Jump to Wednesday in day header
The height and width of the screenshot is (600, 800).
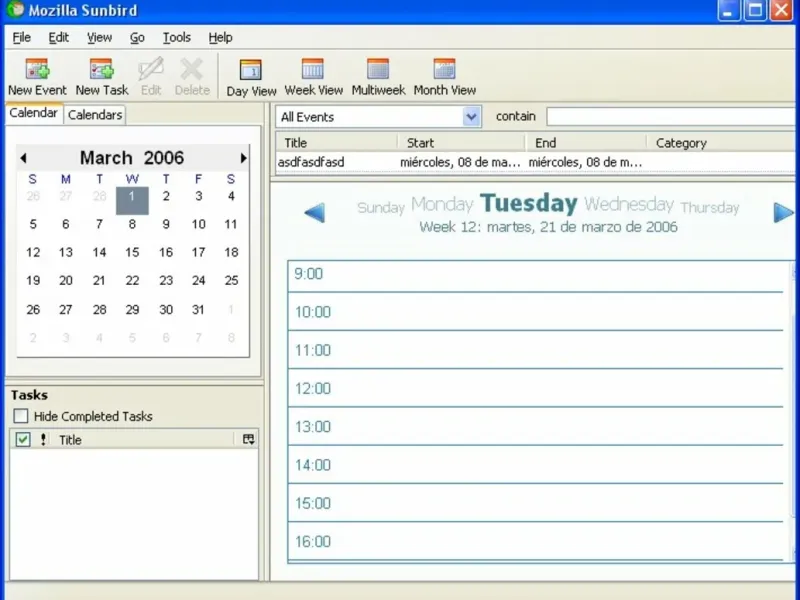pyautogui.click(x=629, y=205)
